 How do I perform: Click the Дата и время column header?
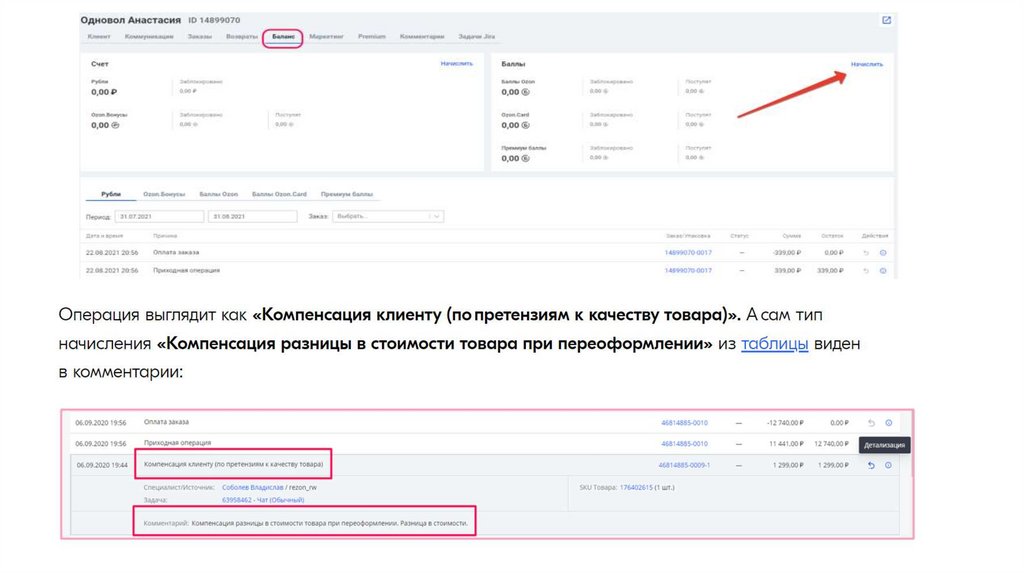(x=104, y=236)
